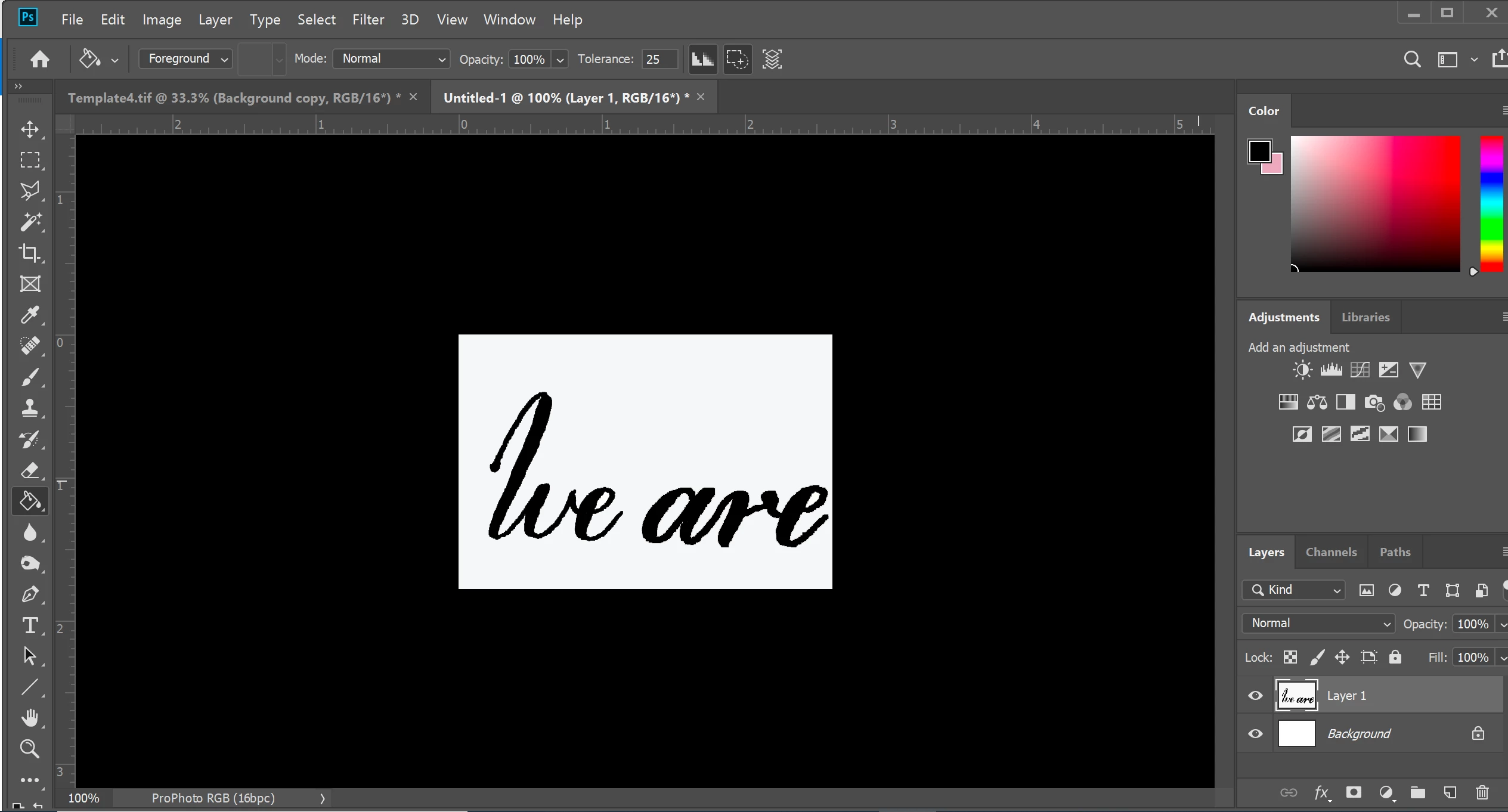Image resolution: width=1508 pixels, height=812 pixels.
Task: Switch to the Channels tab
Action: pyautogui.click(x=1331, y=552)
